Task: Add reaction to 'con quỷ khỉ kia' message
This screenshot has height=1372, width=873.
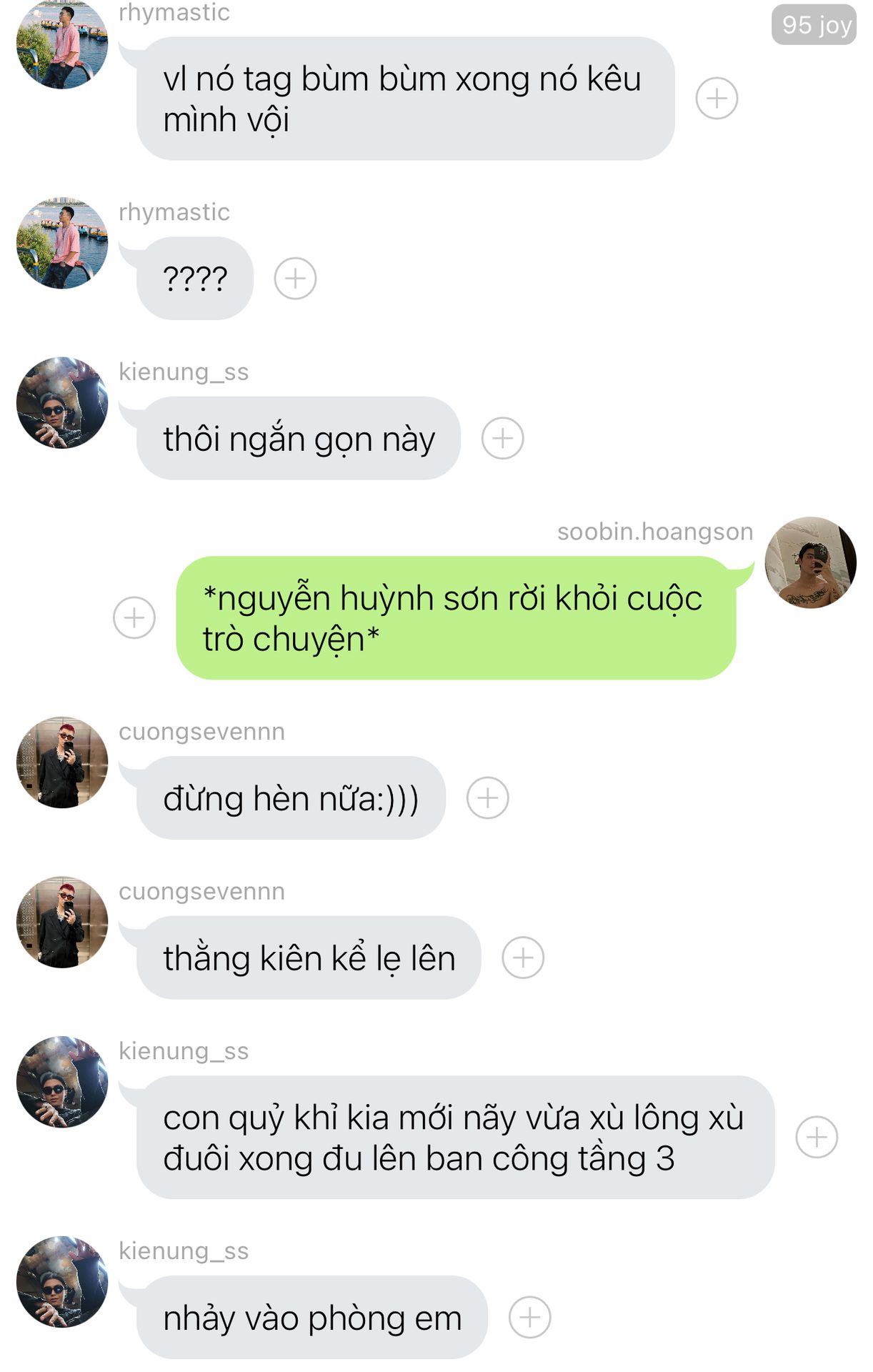Action: (x=817, y=1137)
